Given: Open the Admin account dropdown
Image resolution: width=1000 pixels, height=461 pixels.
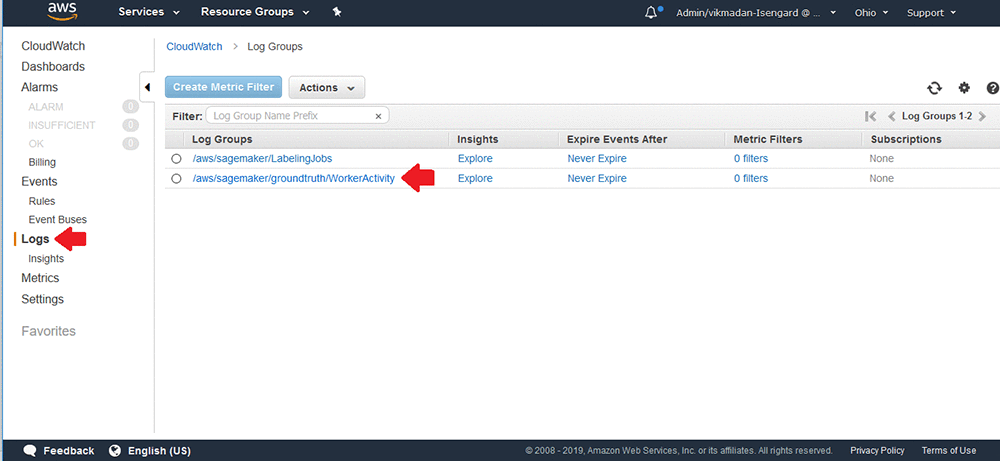Looking at the screenshot, I should (756, 13).
